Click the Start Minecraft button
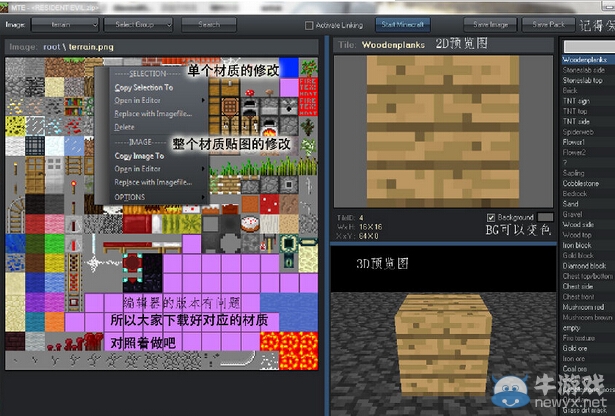Viewport: 615px width, 416px height. (403, 25)
